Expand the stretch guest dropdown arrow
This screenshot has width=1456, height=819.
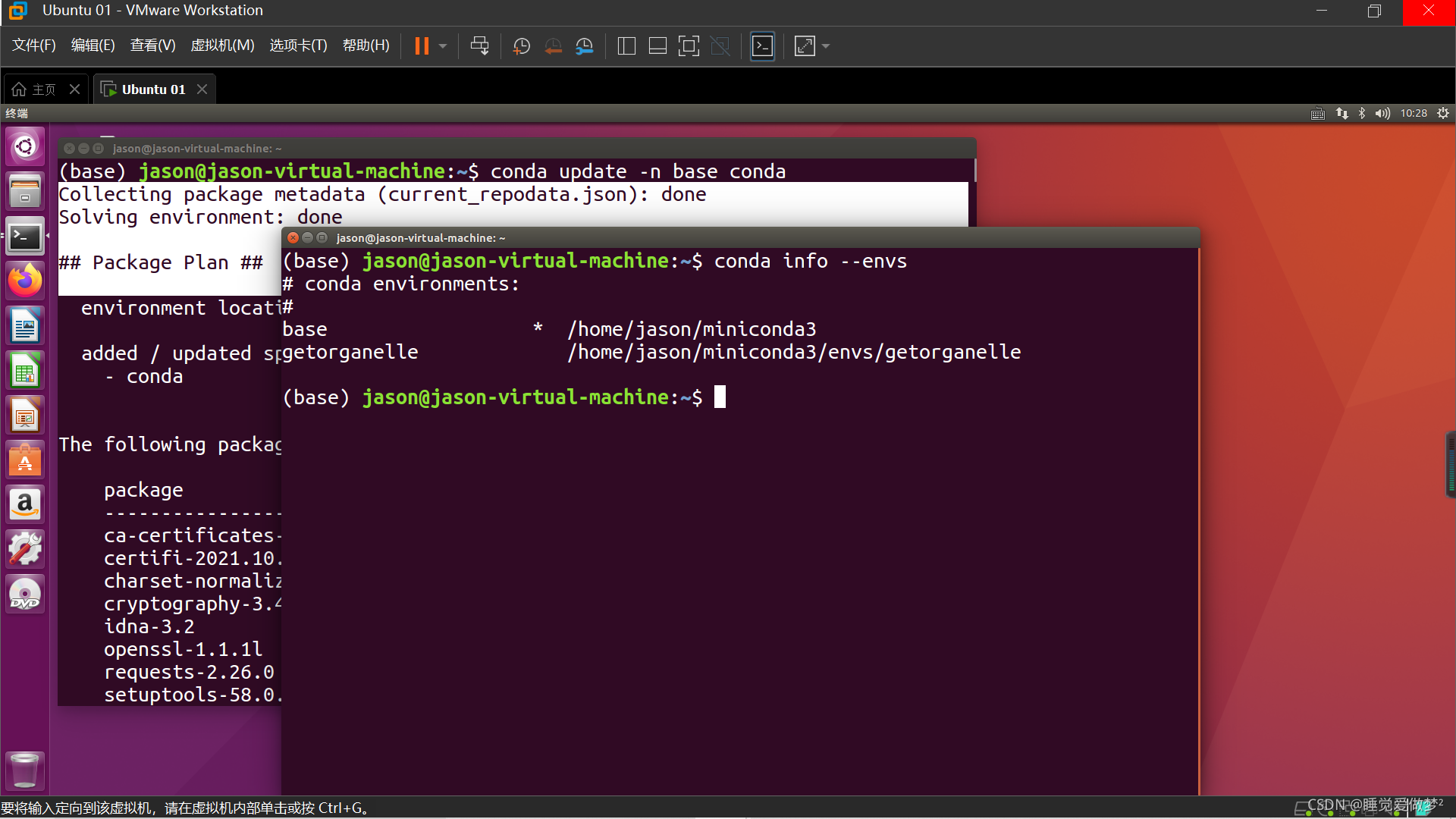click(826, 46)
